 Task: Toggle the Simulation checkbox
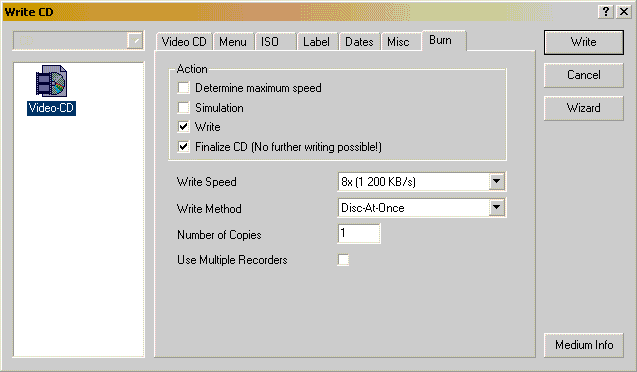184,108
